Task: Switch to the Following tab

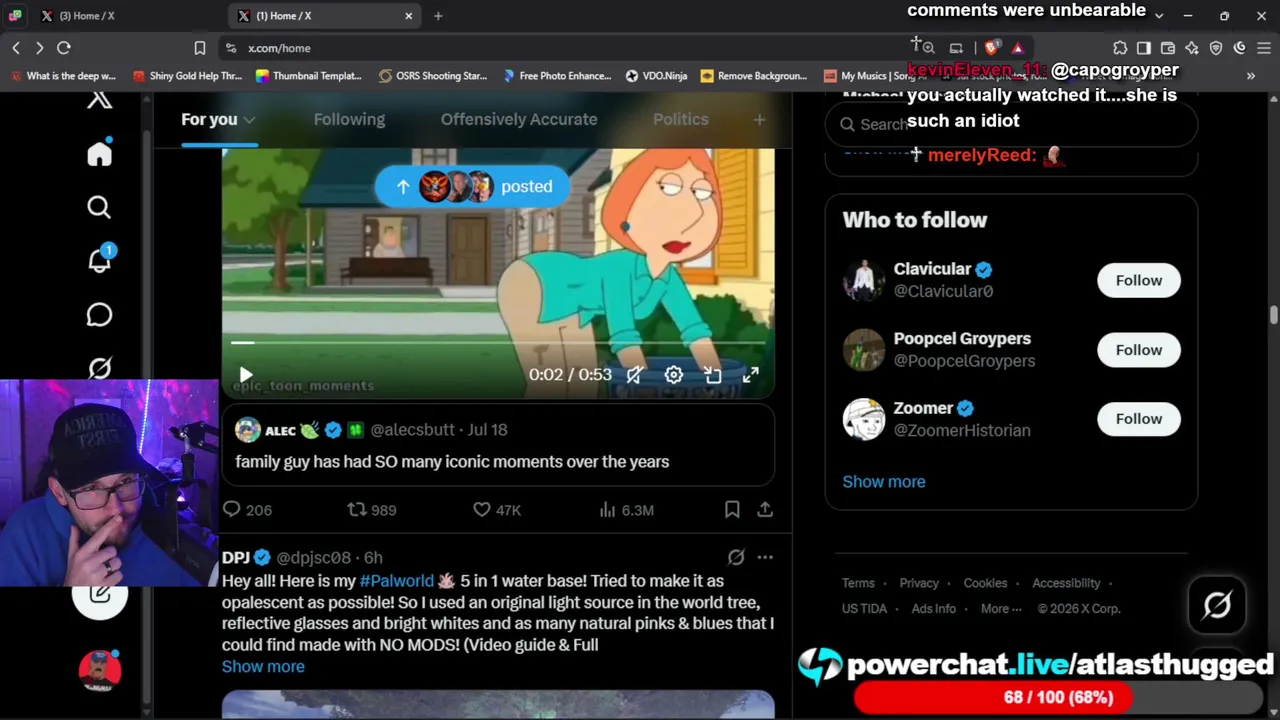Action: 349,120
